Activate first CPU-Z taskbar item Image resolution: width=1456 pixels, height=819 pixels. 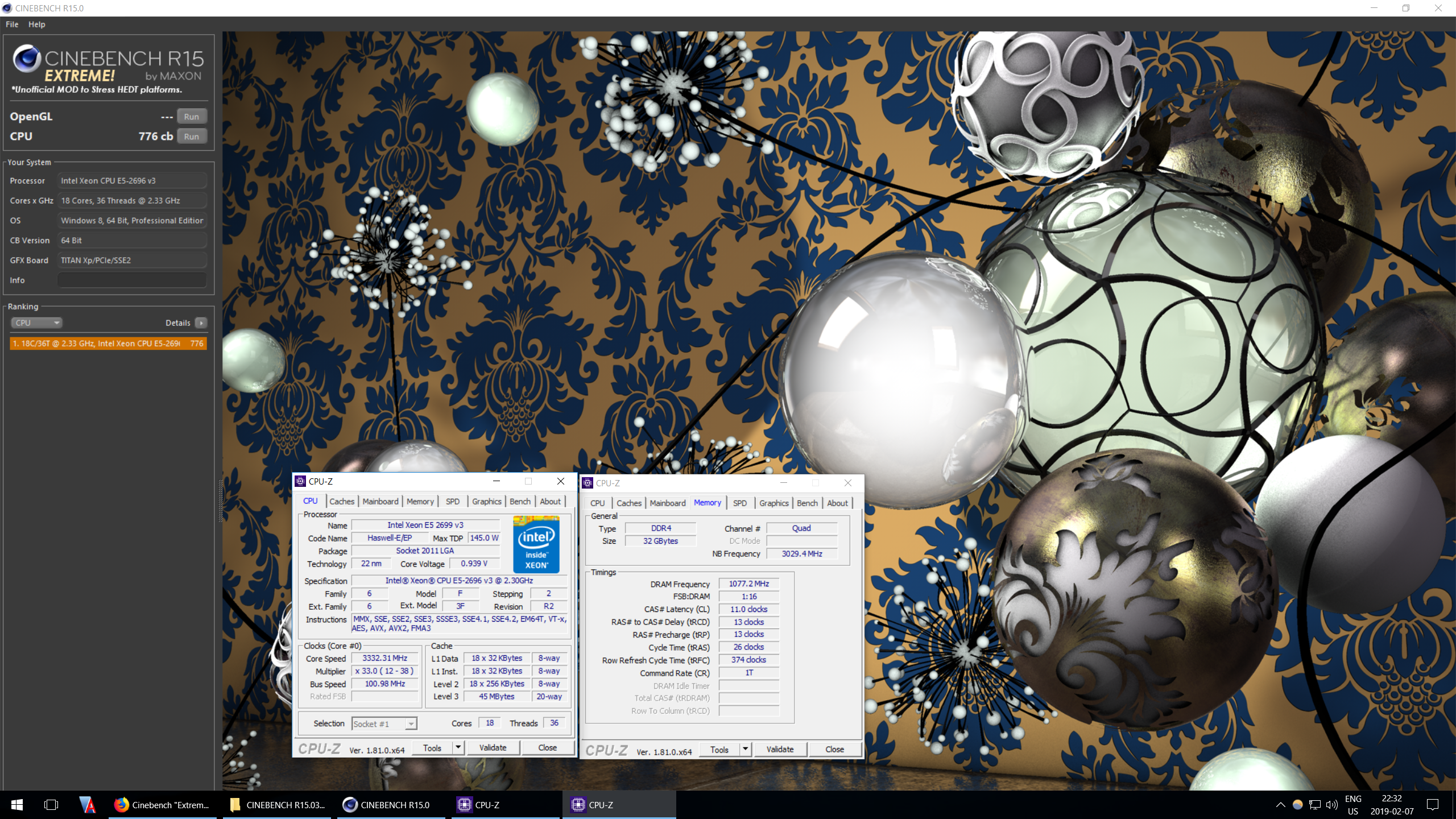point(506,805)
